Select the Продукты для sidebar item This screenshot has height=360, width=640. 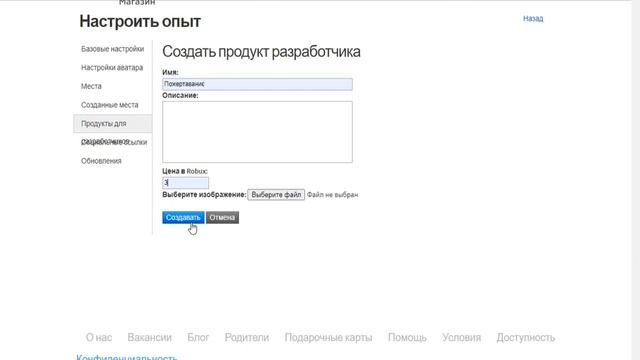click(x=112, y=124)
